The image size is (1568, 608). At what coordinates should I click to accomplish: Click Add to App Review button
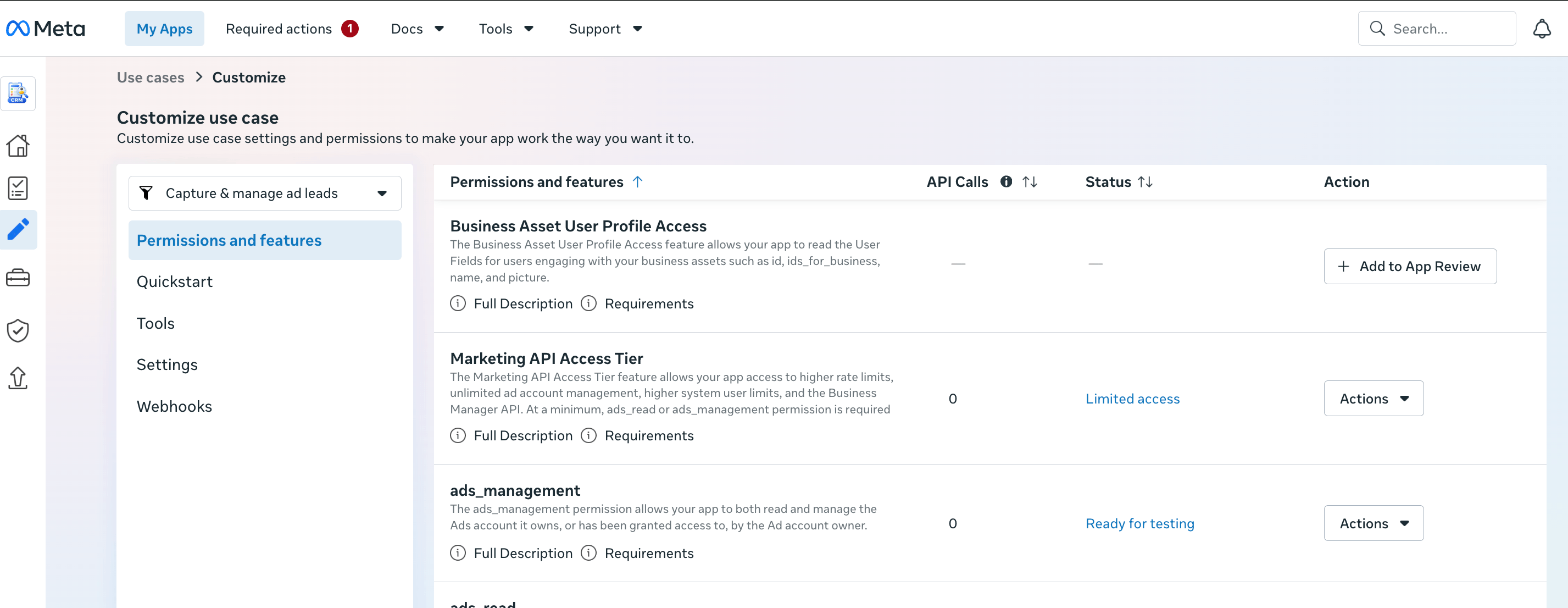point(1410,266)
